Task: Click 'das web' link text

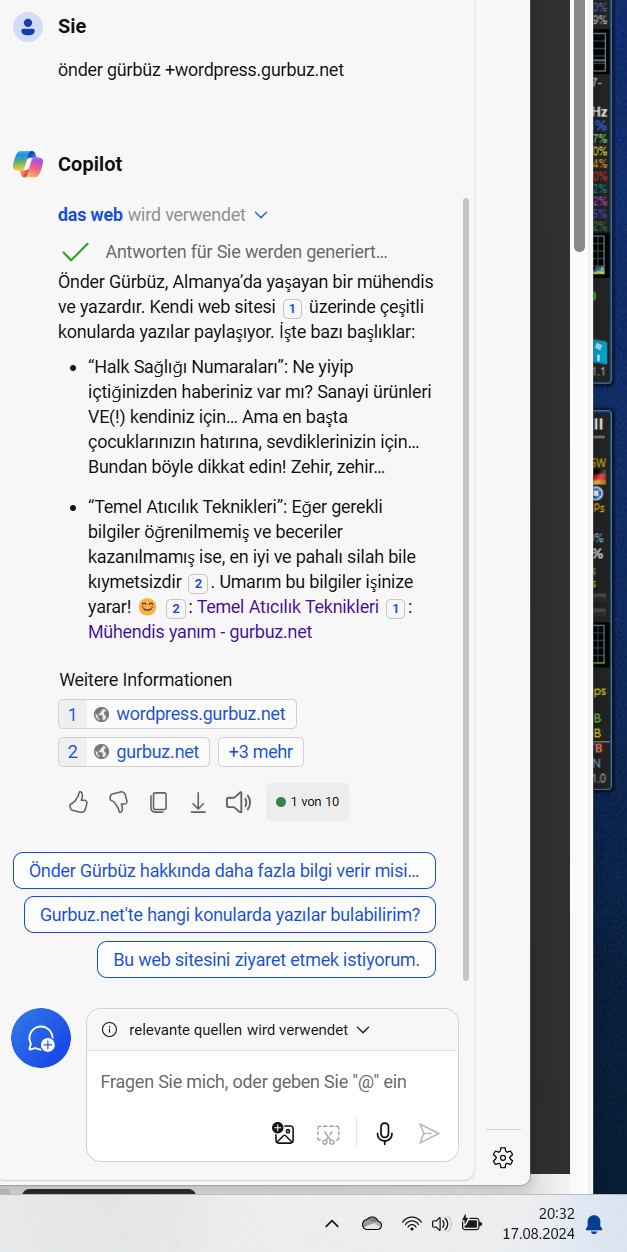Action: click(x=90, y=215)
